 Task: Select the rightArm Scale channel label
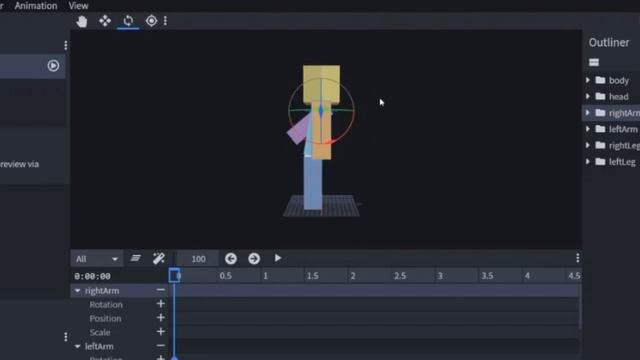(100, 332)
